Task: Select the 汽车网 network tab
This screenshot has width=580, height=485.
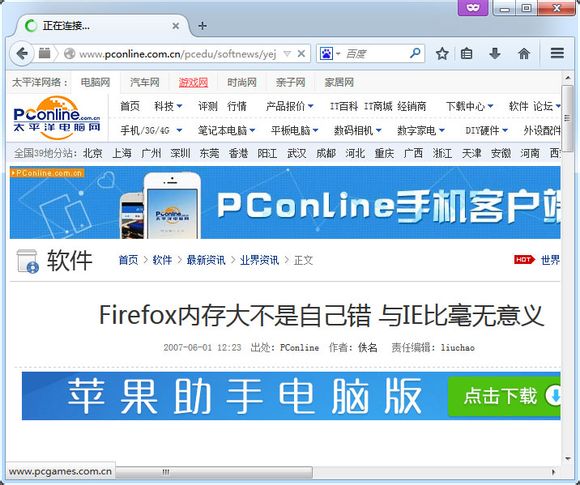Action: (145, 82)
